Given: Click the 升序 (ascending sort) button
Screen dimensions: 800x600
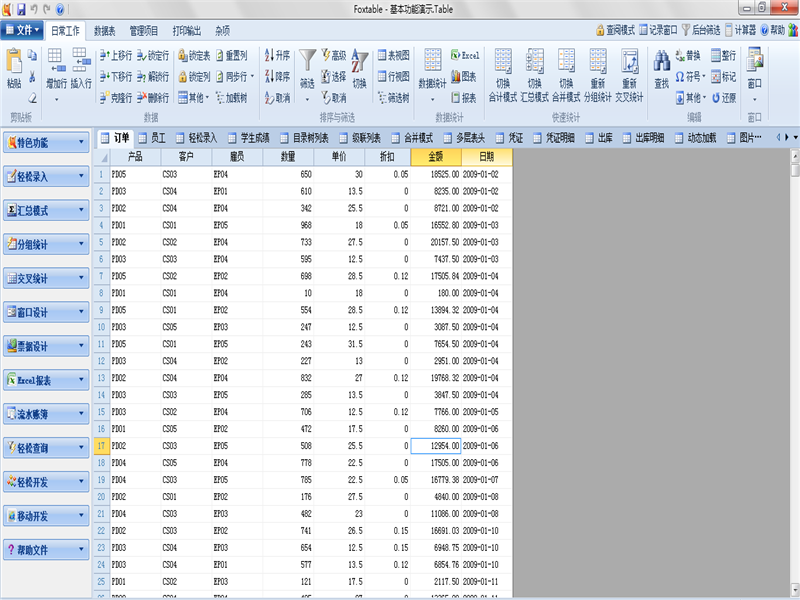Looking at the screenshot, I should click(277, 55).
